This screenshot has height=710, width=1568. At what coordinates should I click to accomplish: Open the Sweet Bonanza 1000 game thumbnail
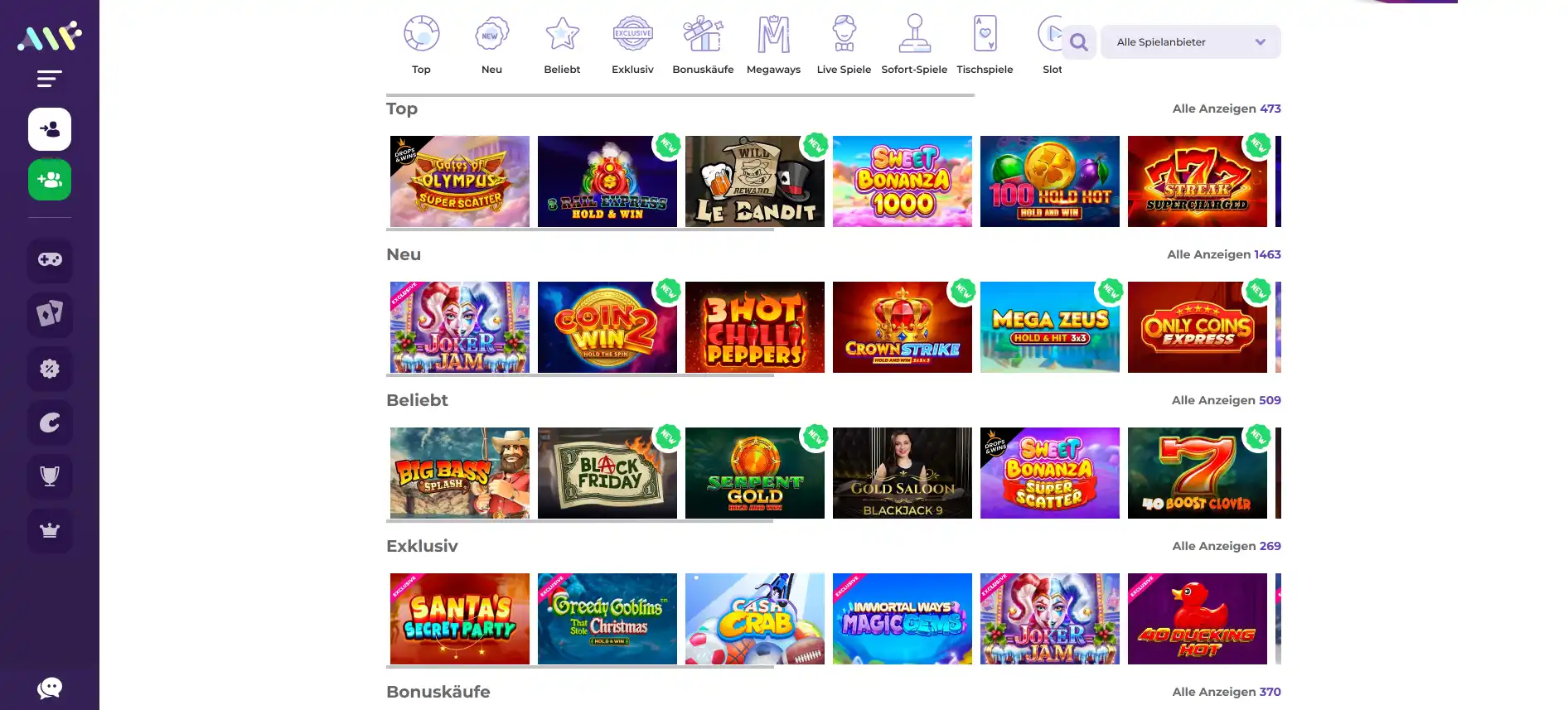tap(903, 181)
